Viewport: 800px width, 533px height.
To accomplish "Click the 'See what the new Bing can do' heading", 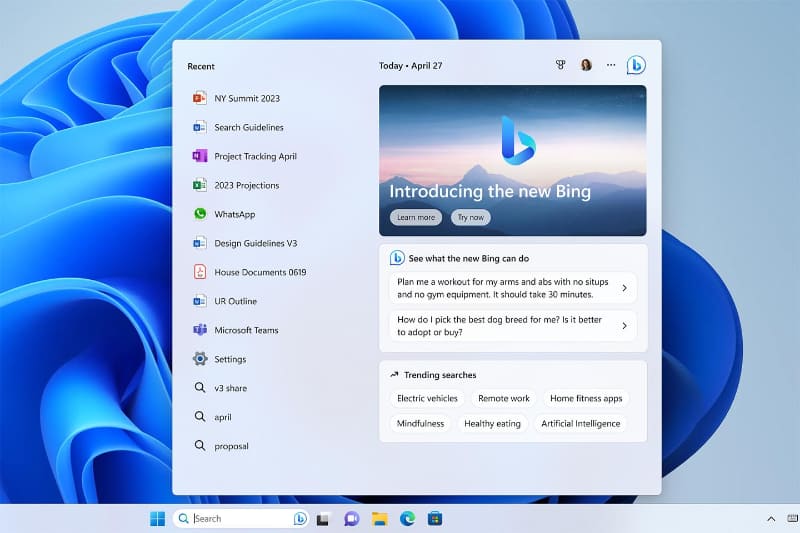I will point(468,259).
